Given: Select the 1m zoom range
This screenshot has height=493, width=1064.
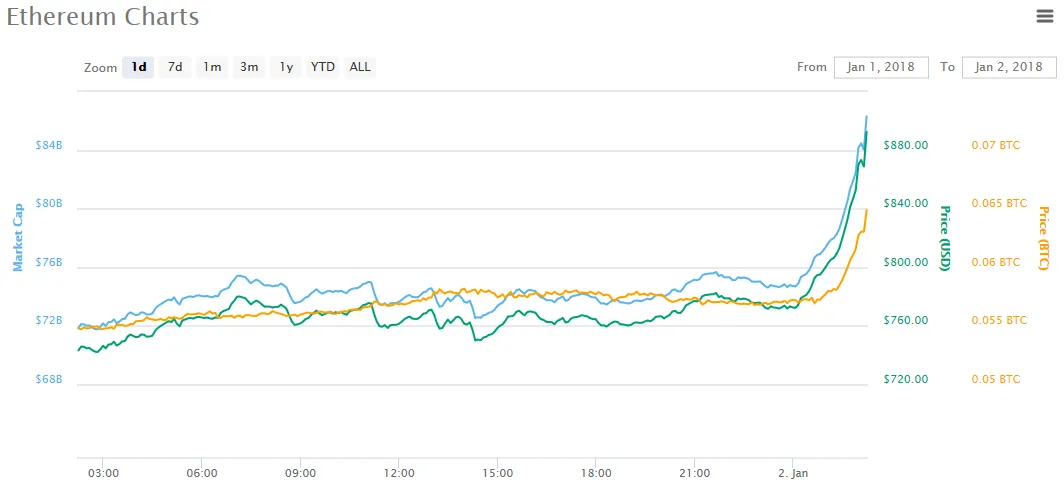Looking at the screenshot, I should point(212,67).
